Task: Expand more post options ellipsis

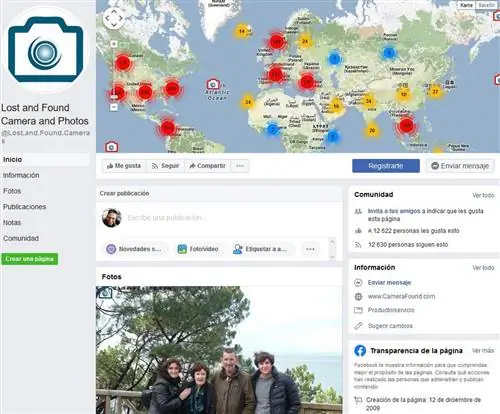Action: [x=310, y=249]
